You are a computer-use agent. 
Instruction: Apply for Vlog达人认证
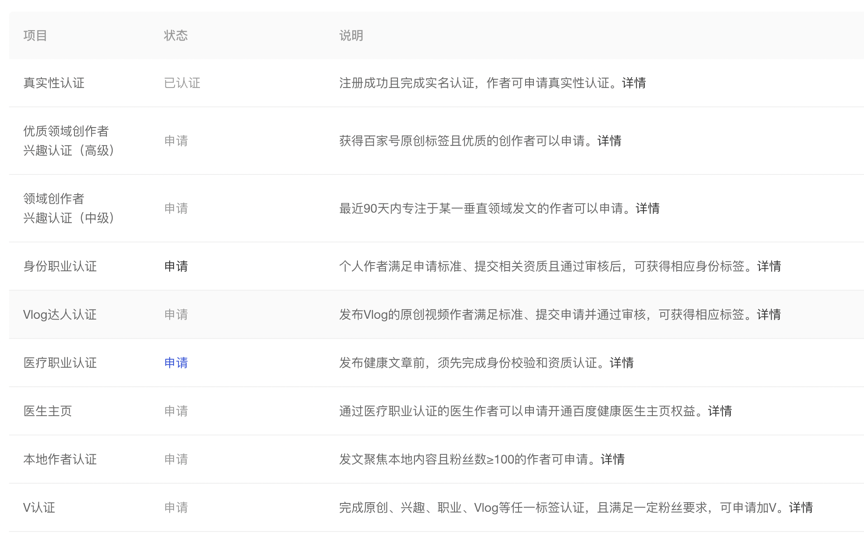point(176,314)
